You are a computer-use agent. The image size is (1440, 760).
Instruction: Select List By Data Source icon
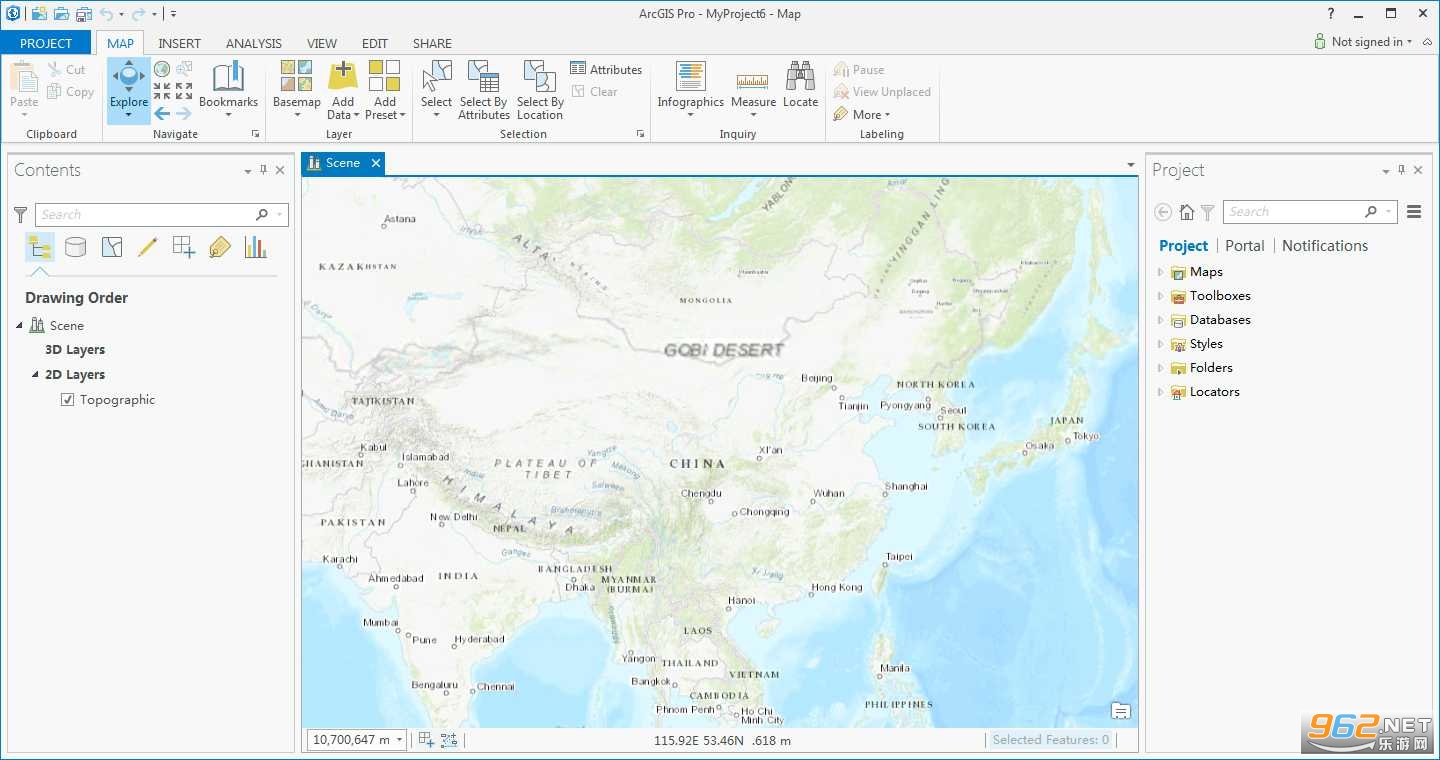pyautogui.click(x=75, y=247)
